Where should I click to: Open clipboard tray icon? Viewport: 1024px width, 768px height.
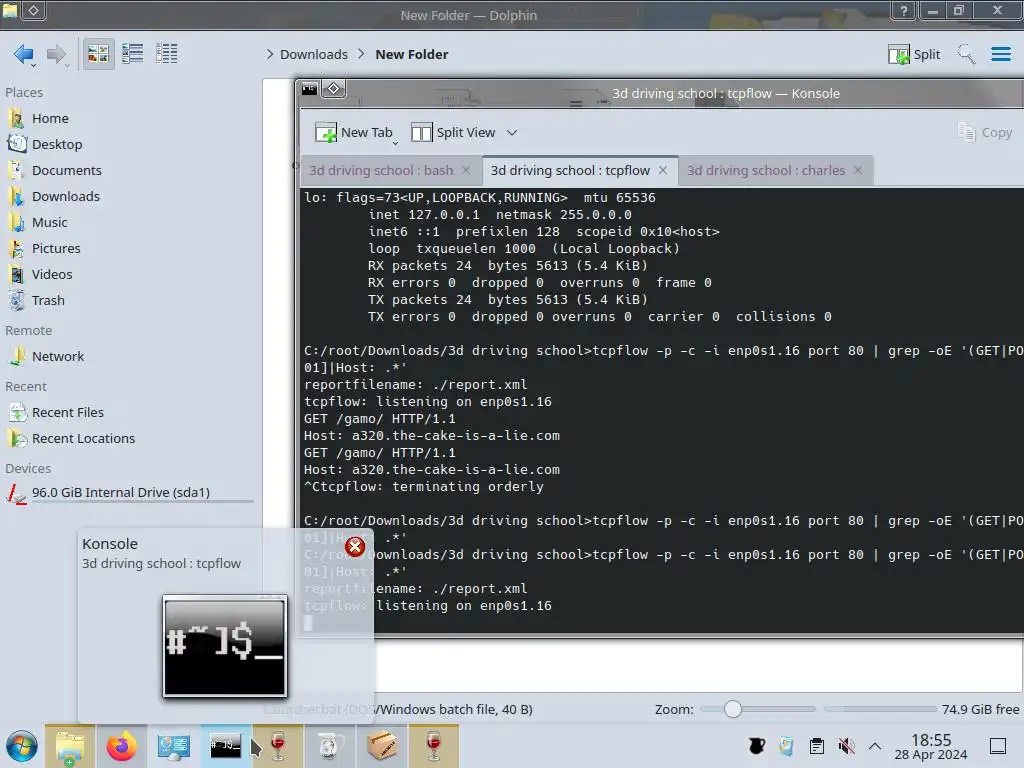click(x=816, y=746)
